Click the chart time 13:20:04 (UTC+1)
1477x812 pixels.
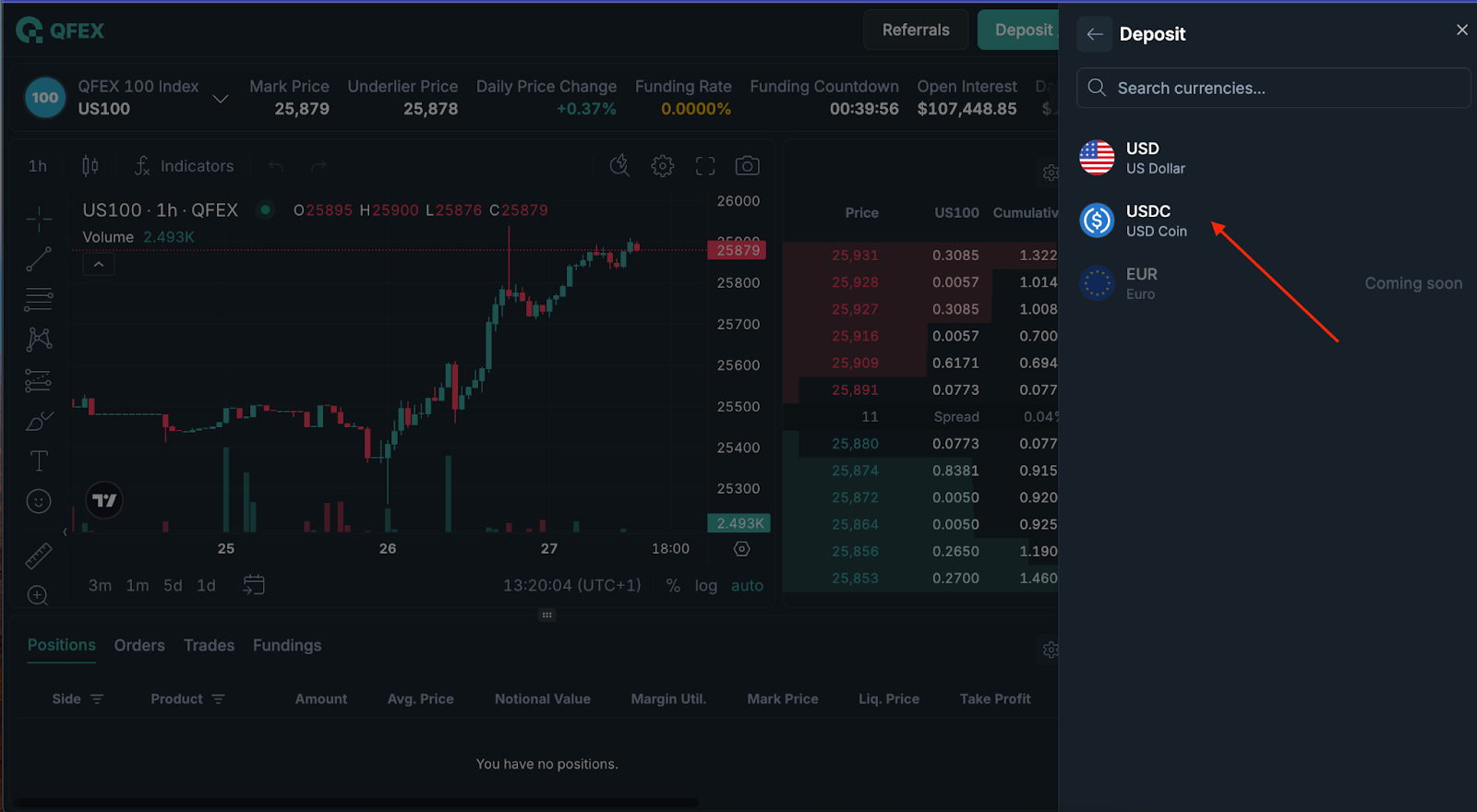click(571, 585)
